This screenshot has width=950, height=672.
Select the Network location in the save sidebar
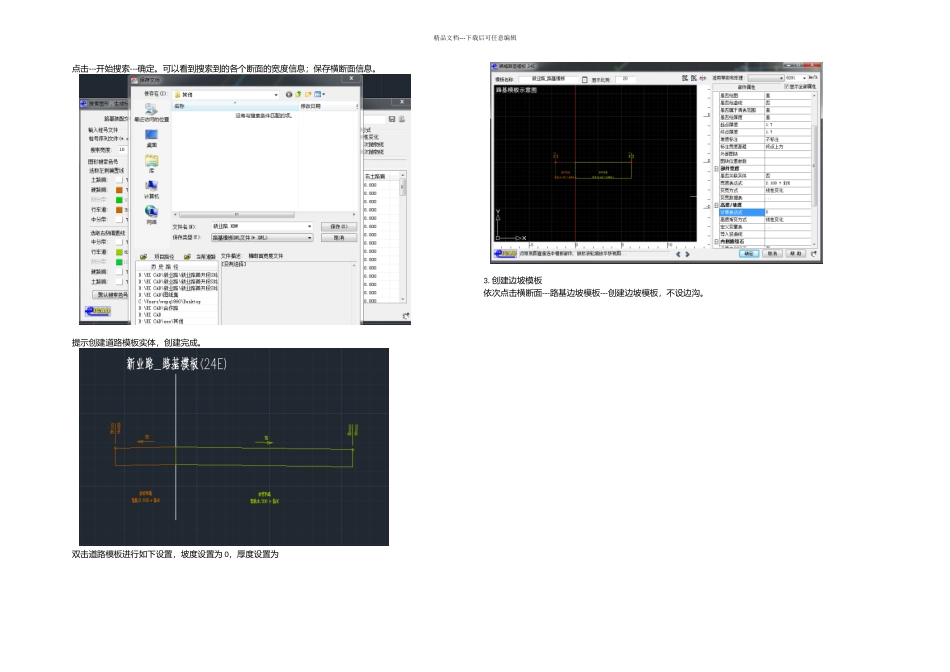click(151, 214)
